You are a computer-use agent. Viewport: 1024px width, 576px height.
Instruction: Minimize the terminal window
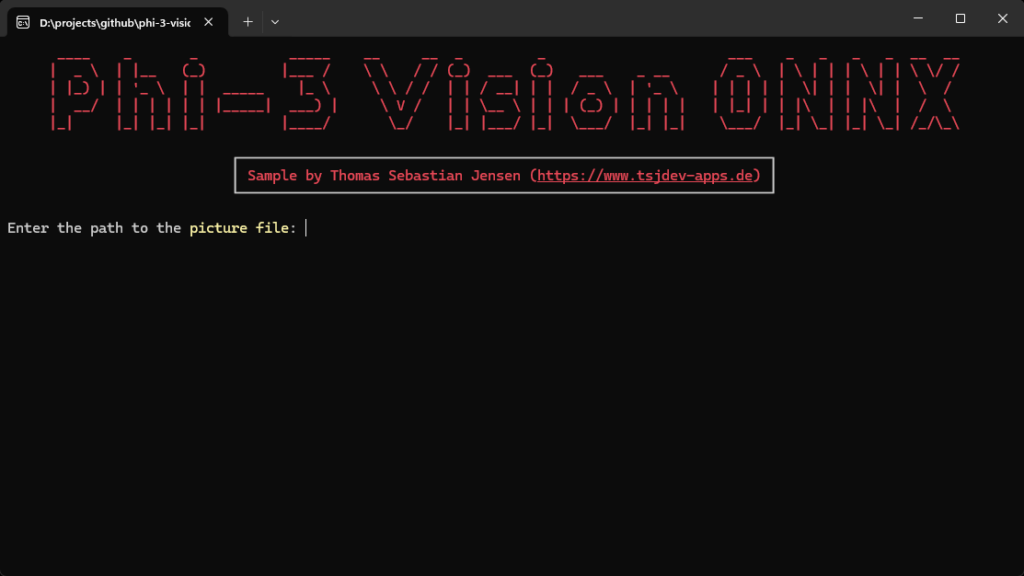[x=916, y=18]
